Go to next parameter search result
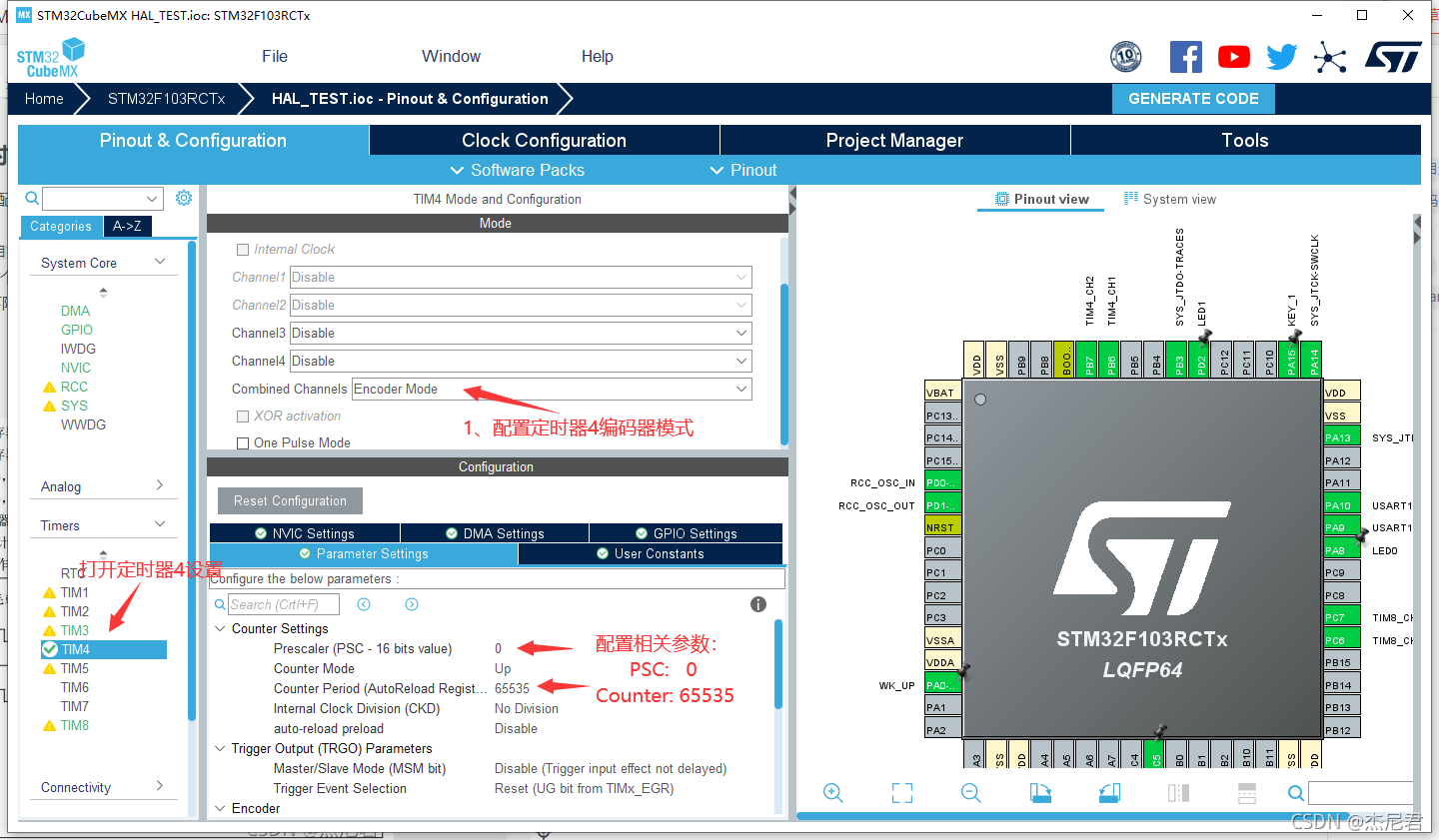The width and height of the screenshot is (1439, 840). coord(412,604)
